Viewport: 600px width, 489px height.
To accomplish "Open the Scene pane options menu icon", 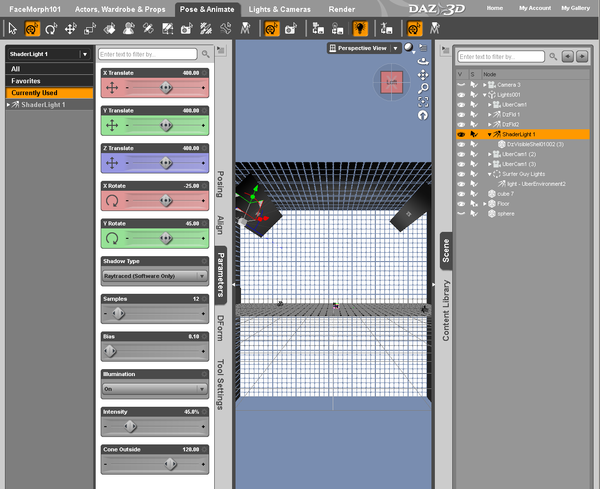I will pos(445,50).
